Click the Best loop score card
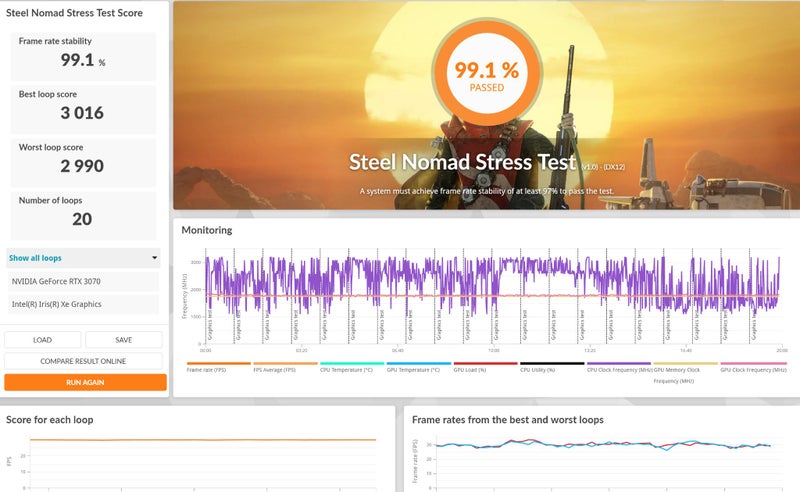This screenshot has width=800, height=492. point(84,108)
